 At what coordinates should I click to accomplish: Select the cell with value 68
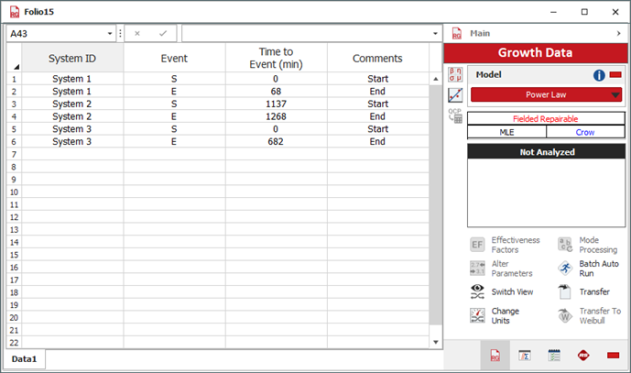pos(276,91)
